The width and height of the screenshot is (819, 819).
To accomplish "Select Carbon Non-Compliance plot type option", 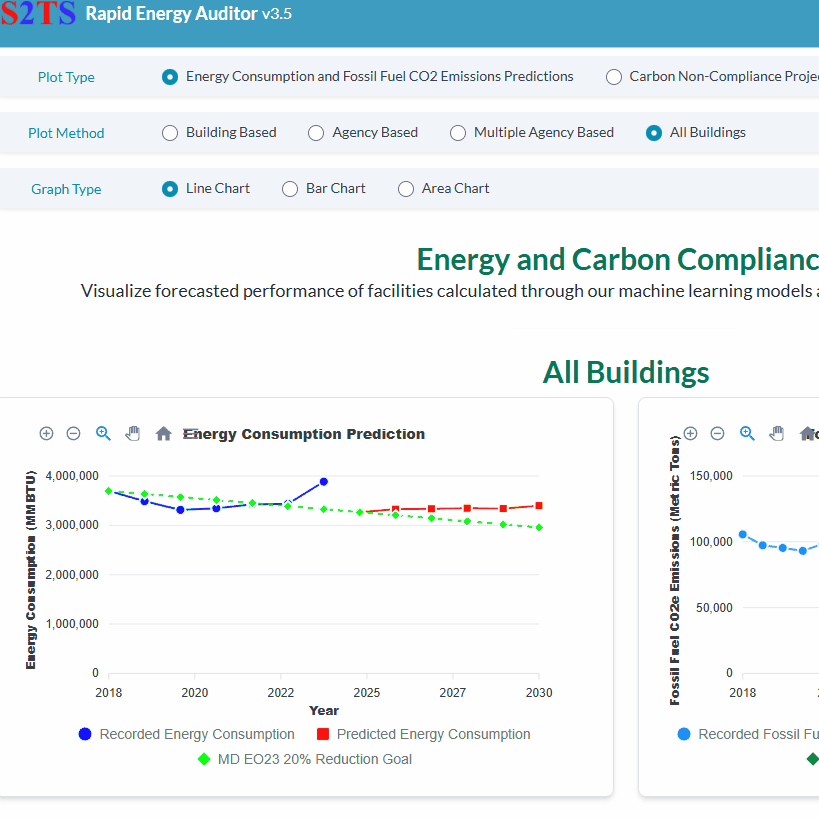I will click(614, 77).
